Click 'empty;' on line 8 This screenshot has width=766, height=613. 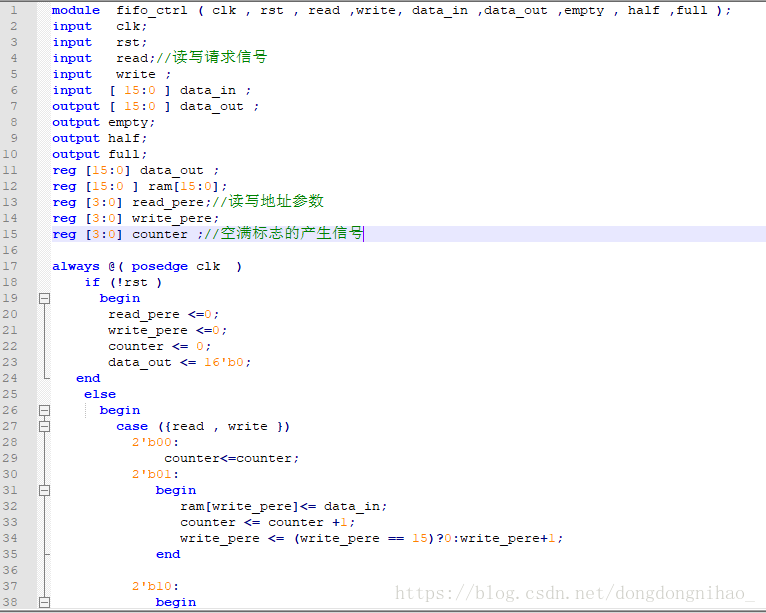click(131, 123)
